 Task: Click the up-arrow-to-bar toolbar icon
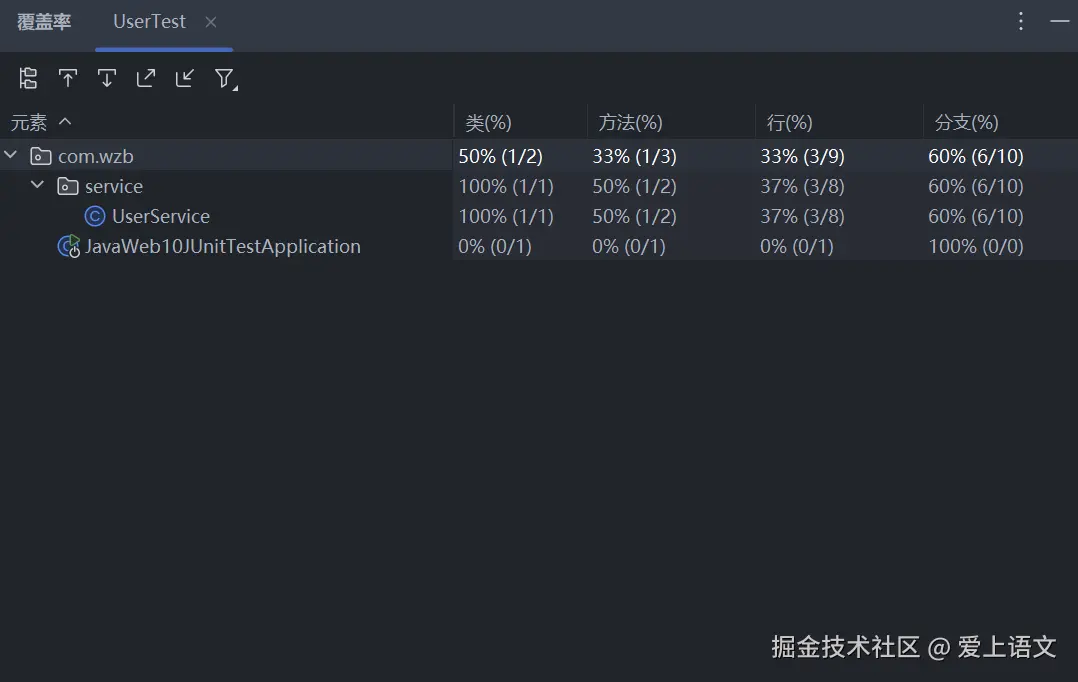point(67,78)
